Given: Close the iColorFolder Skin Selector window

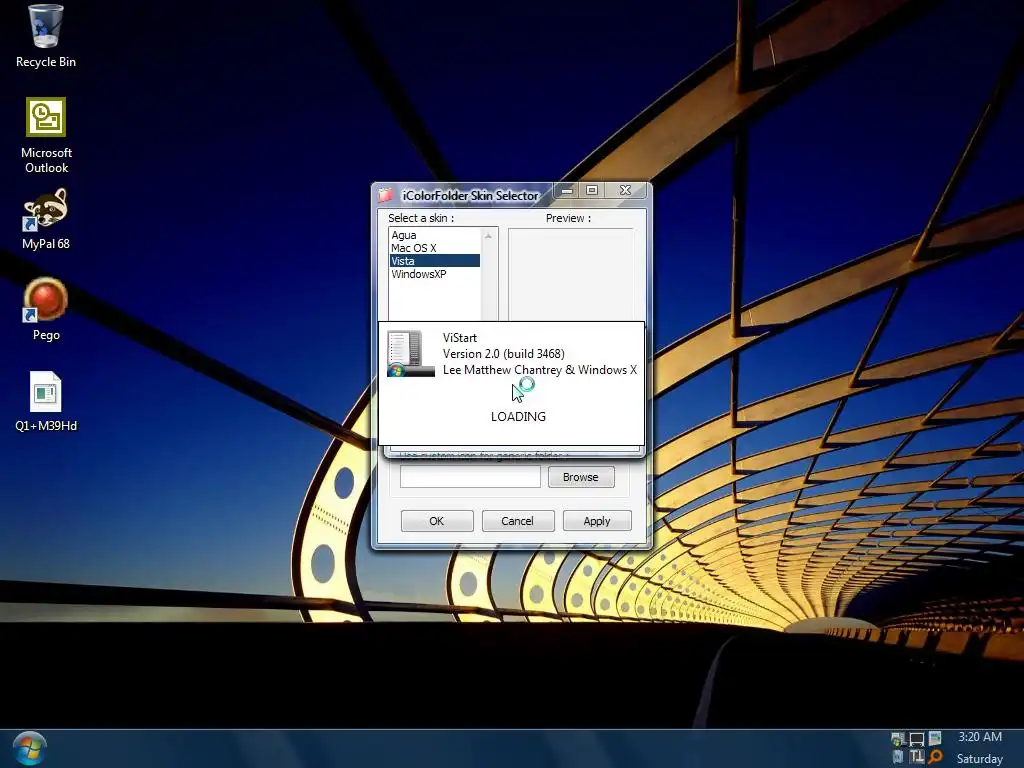Looking at the screenshot, I should (x=626, y=190).
